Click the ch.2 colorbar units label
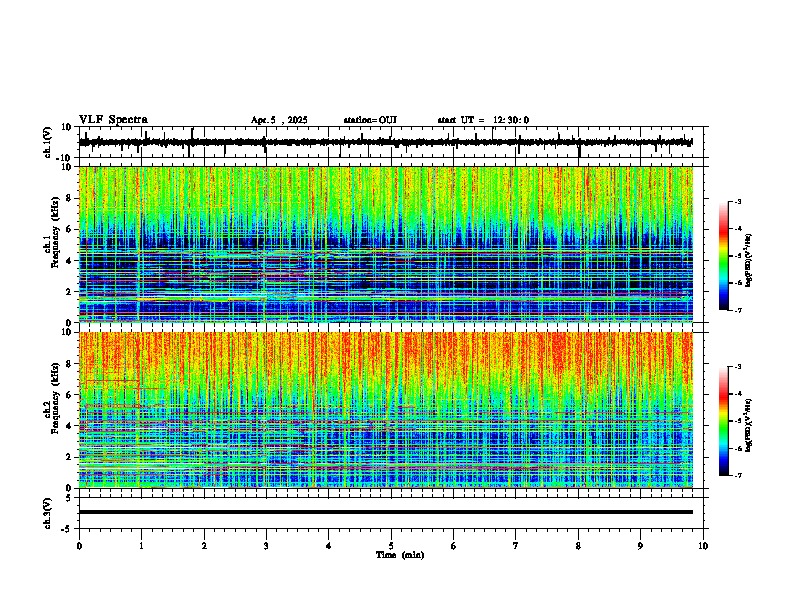Viewport: 792px width, 612px height. (749, 425)
